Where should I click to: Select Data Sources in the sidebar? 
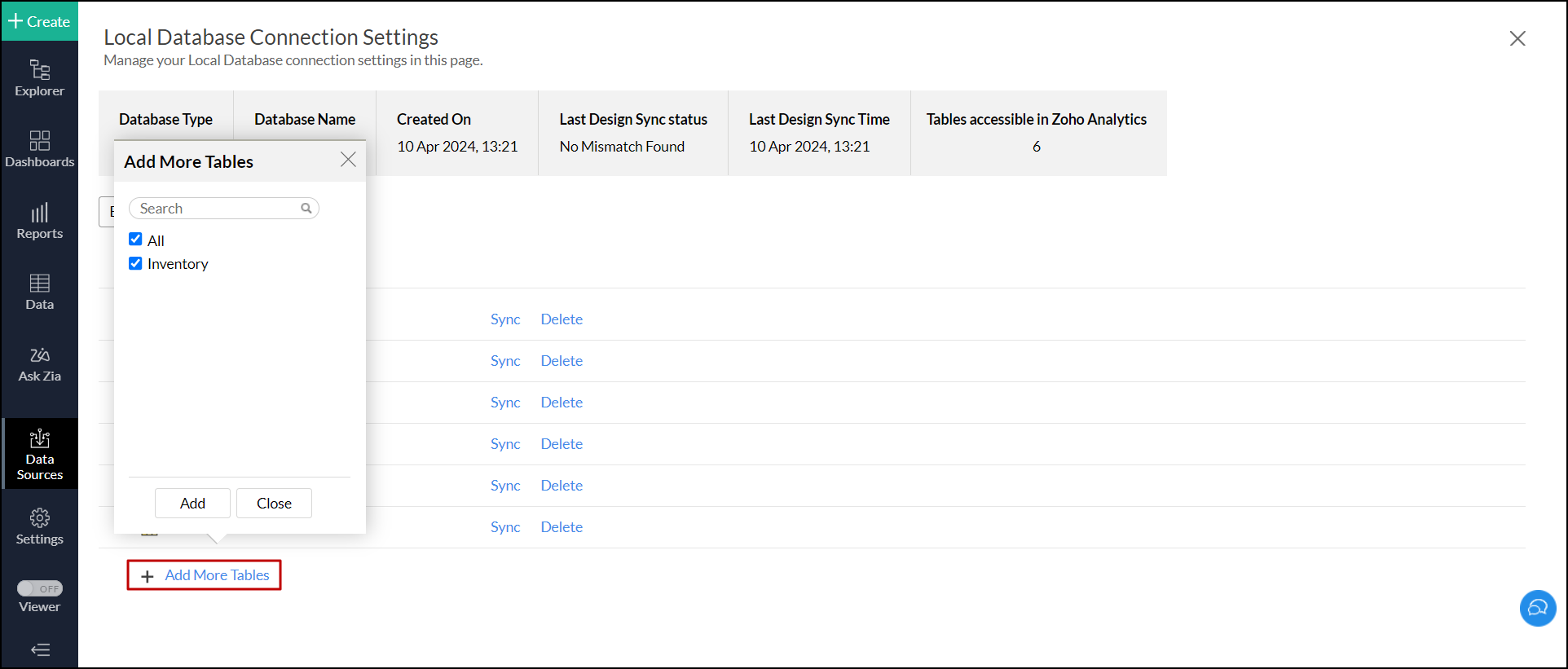(x=39, y=454)
